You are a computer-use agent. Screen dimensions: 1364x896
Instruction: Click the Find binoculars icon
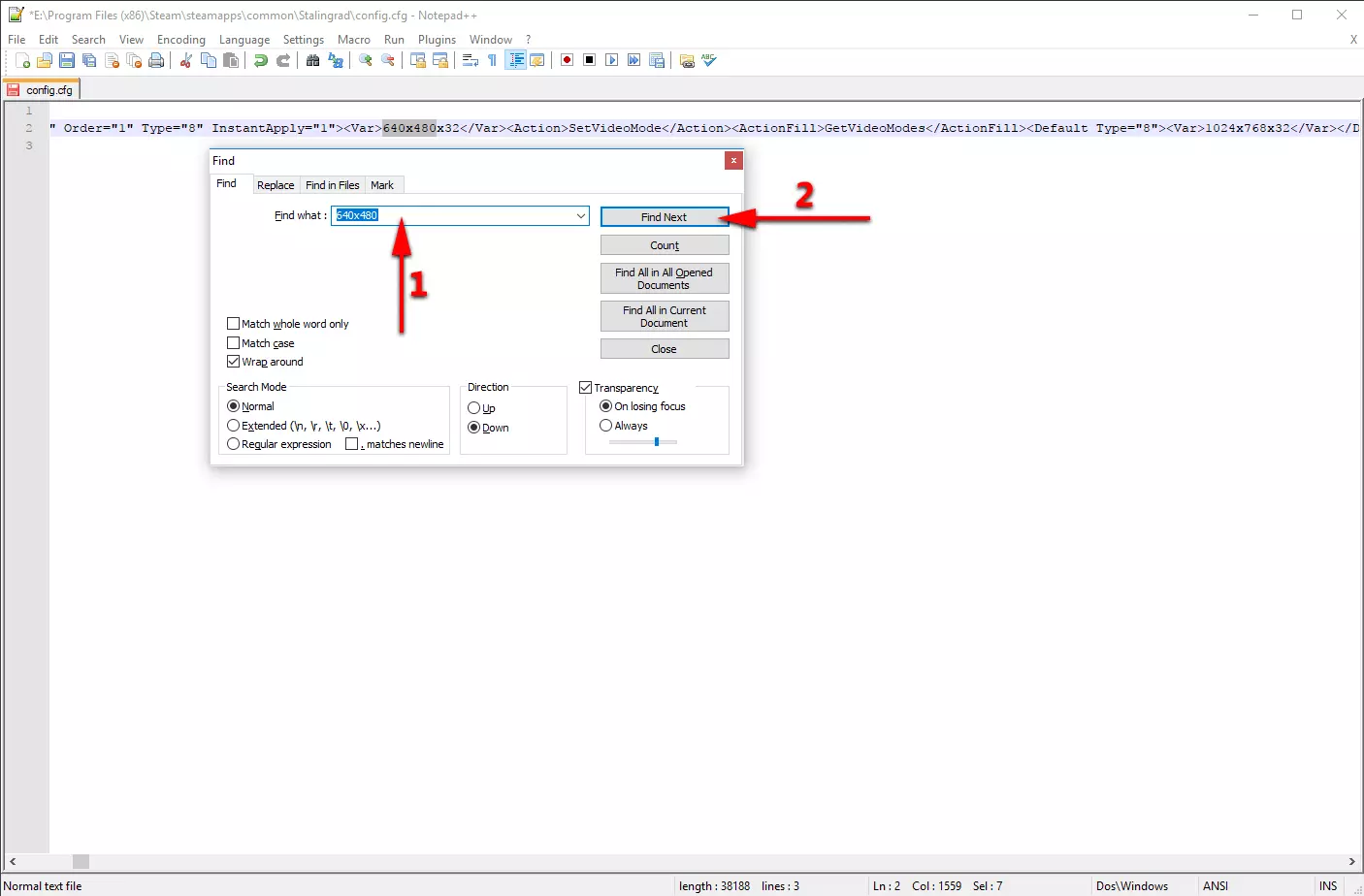pos(312,60)
